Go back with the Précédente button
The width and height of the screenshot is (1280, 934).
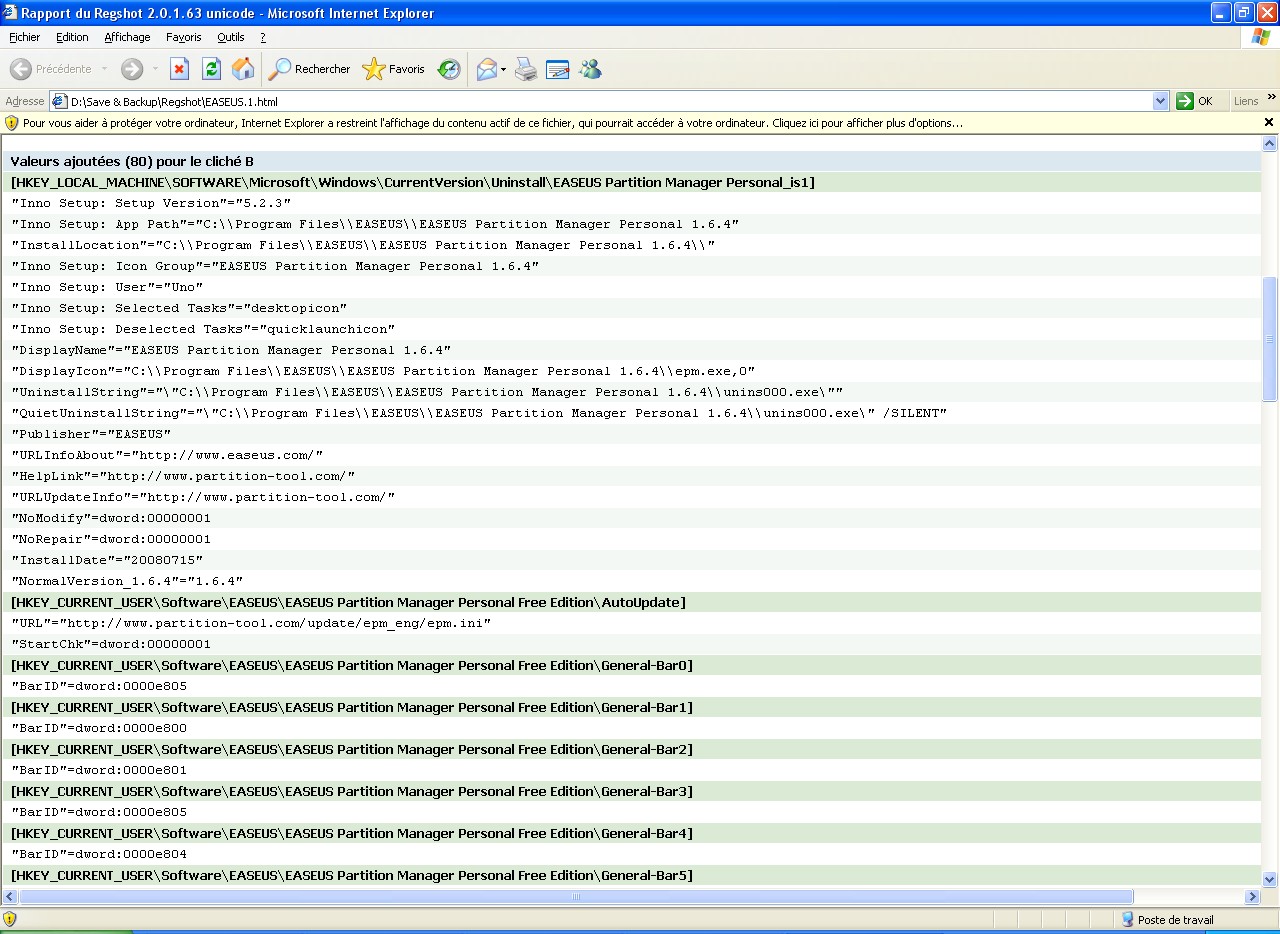pyautogui.click(x=52, y=69)
